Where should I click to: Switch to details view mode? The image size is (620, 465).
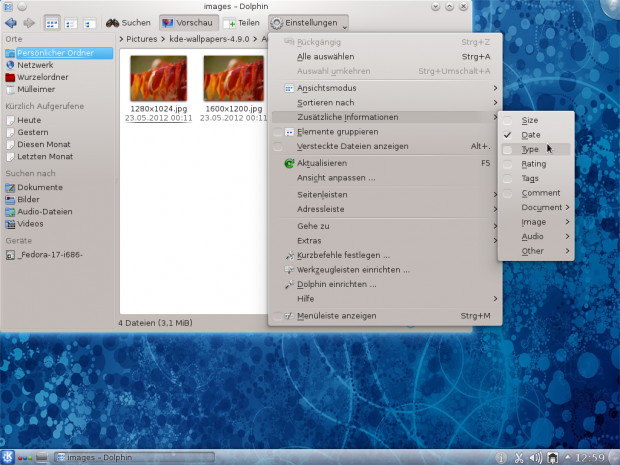pos(89,22)
